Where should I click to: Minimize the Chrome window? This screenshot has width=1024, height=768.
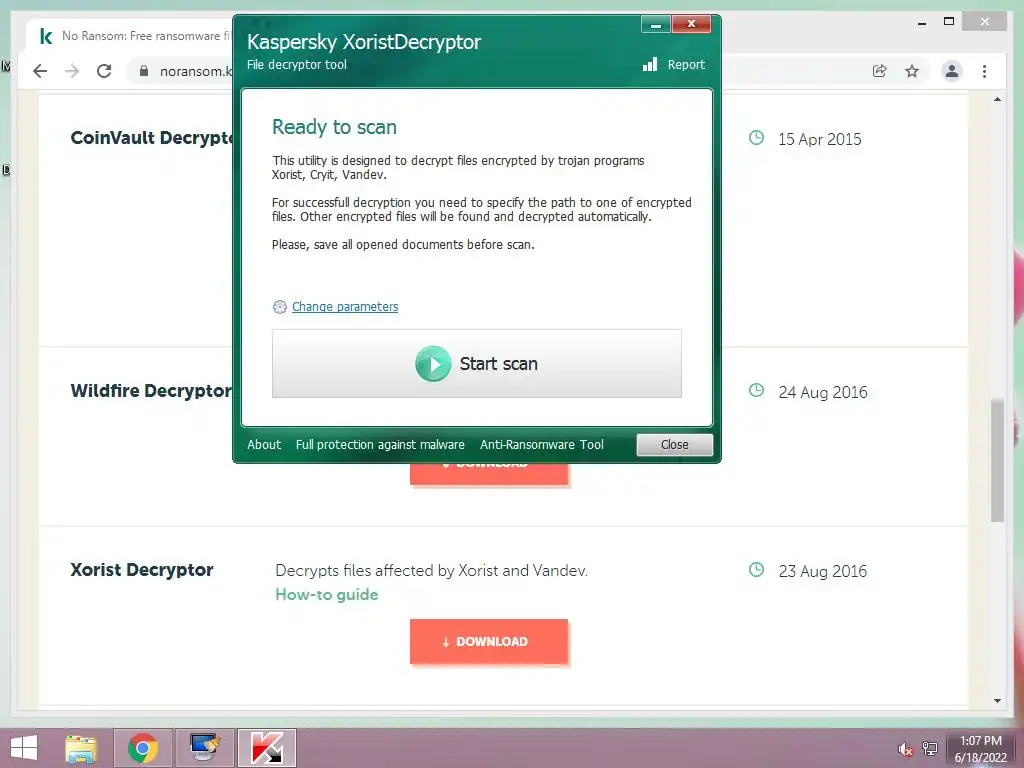click(922, 23)
